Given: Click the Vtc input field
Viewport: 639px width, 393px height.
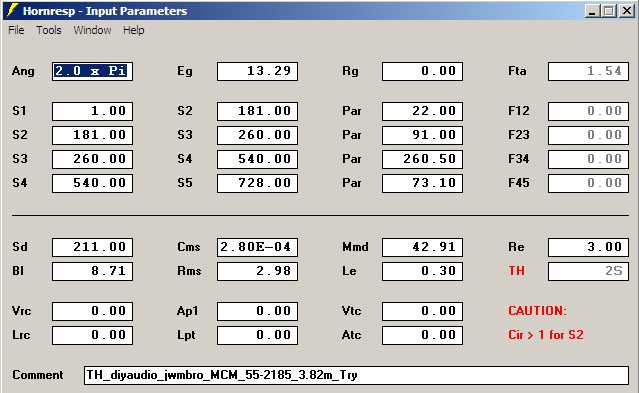Looking at the screenshot, I should pyautogui.click(x=423, y=311).
